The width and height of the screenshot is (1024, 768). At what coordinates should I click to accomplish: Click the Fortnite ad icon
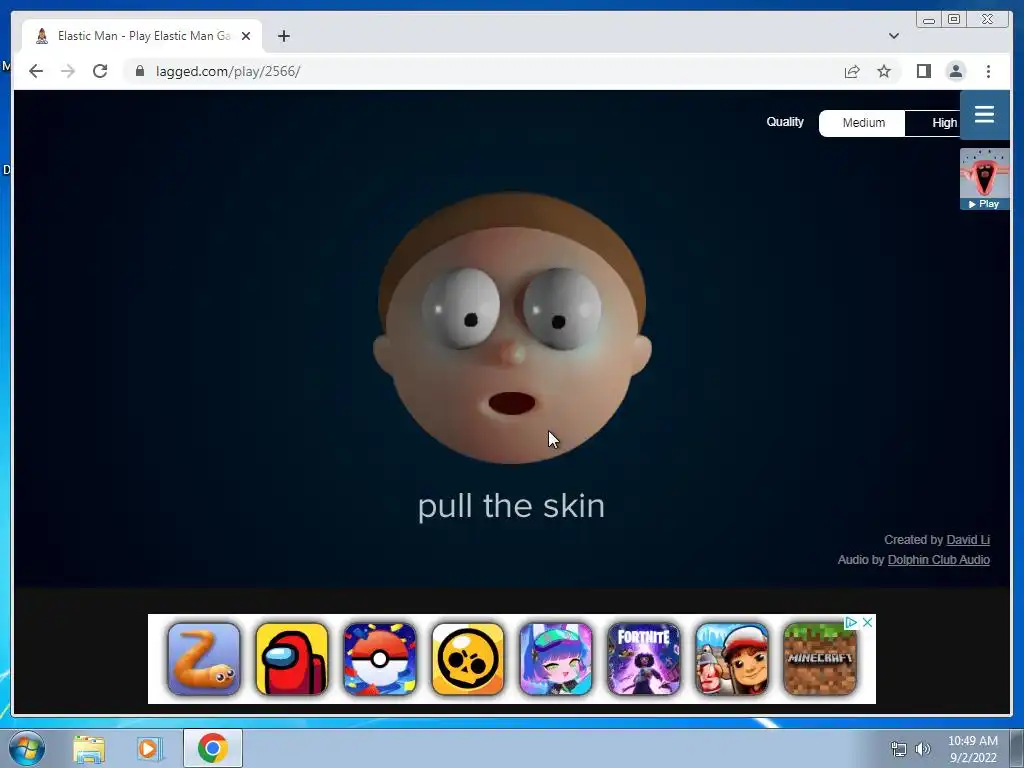(643, 659)
